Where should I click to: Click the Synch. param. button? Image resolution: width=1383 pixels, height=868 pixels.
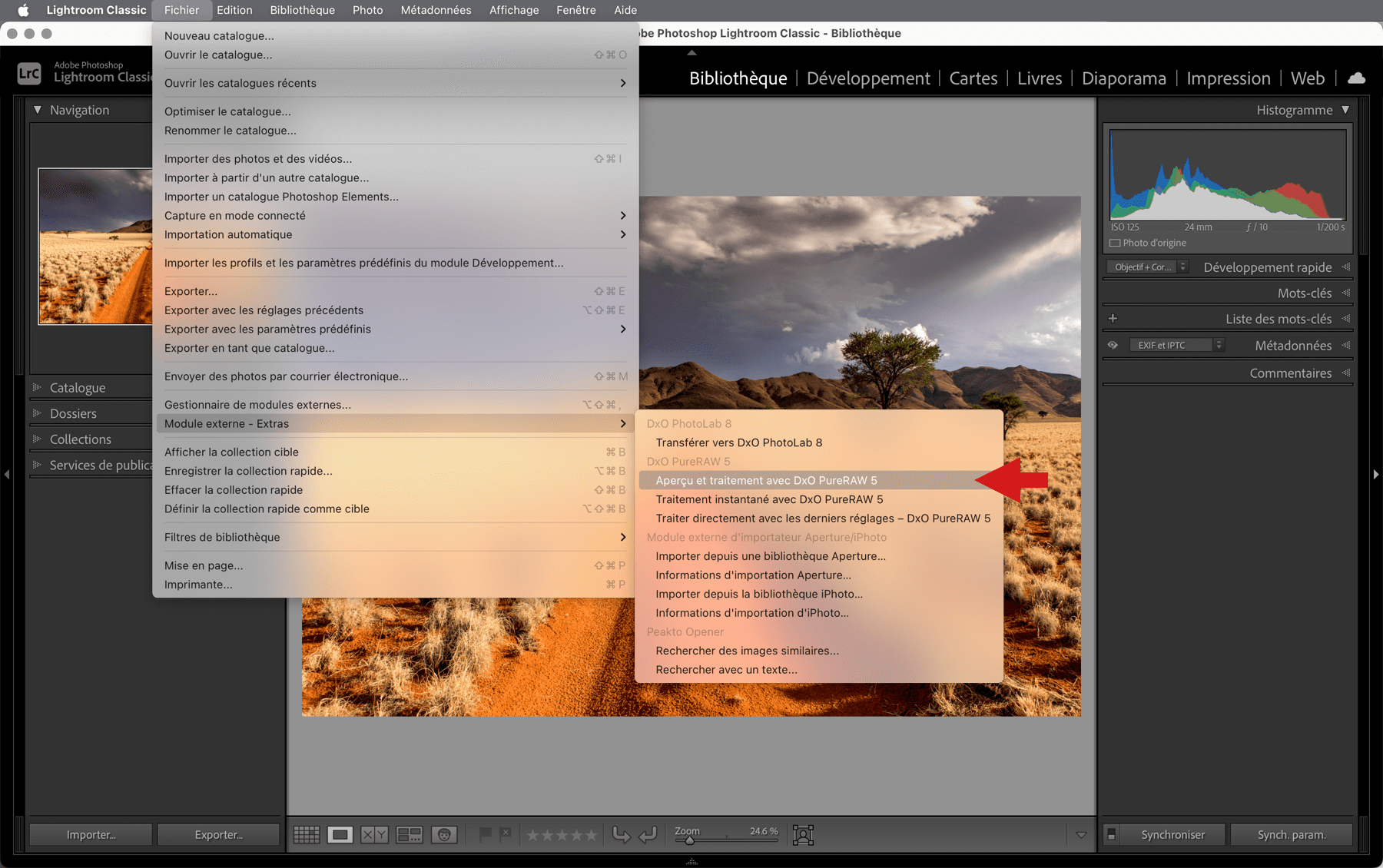click(x=1292, y=834)
